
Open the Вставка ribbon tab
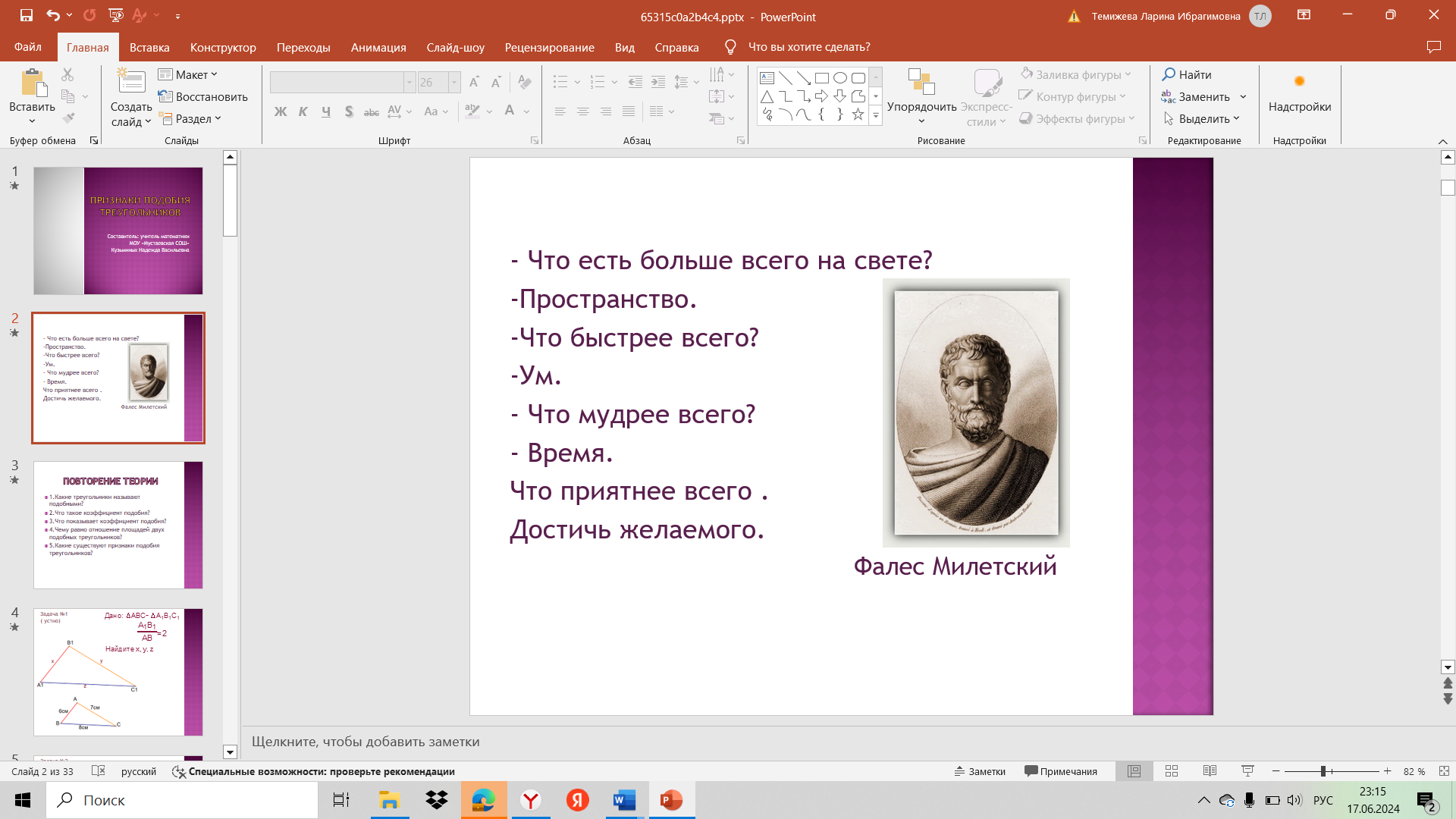(149, 47)
